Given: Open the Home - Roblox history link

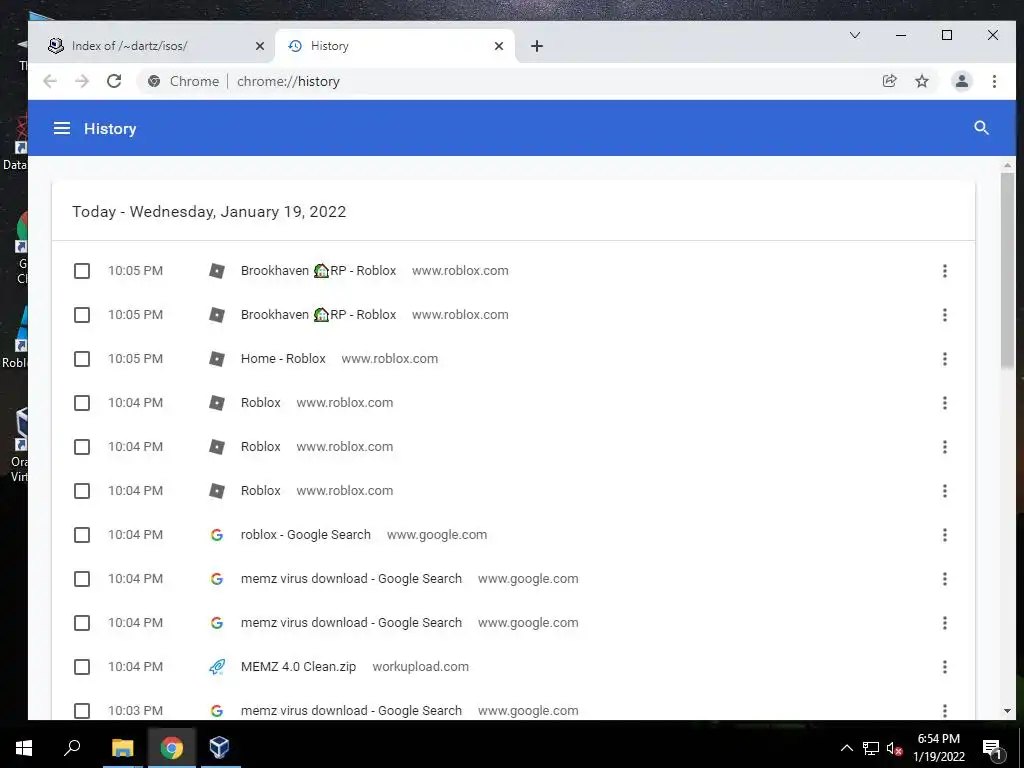Looking at the screenshot, I should [x=283, y=359].
